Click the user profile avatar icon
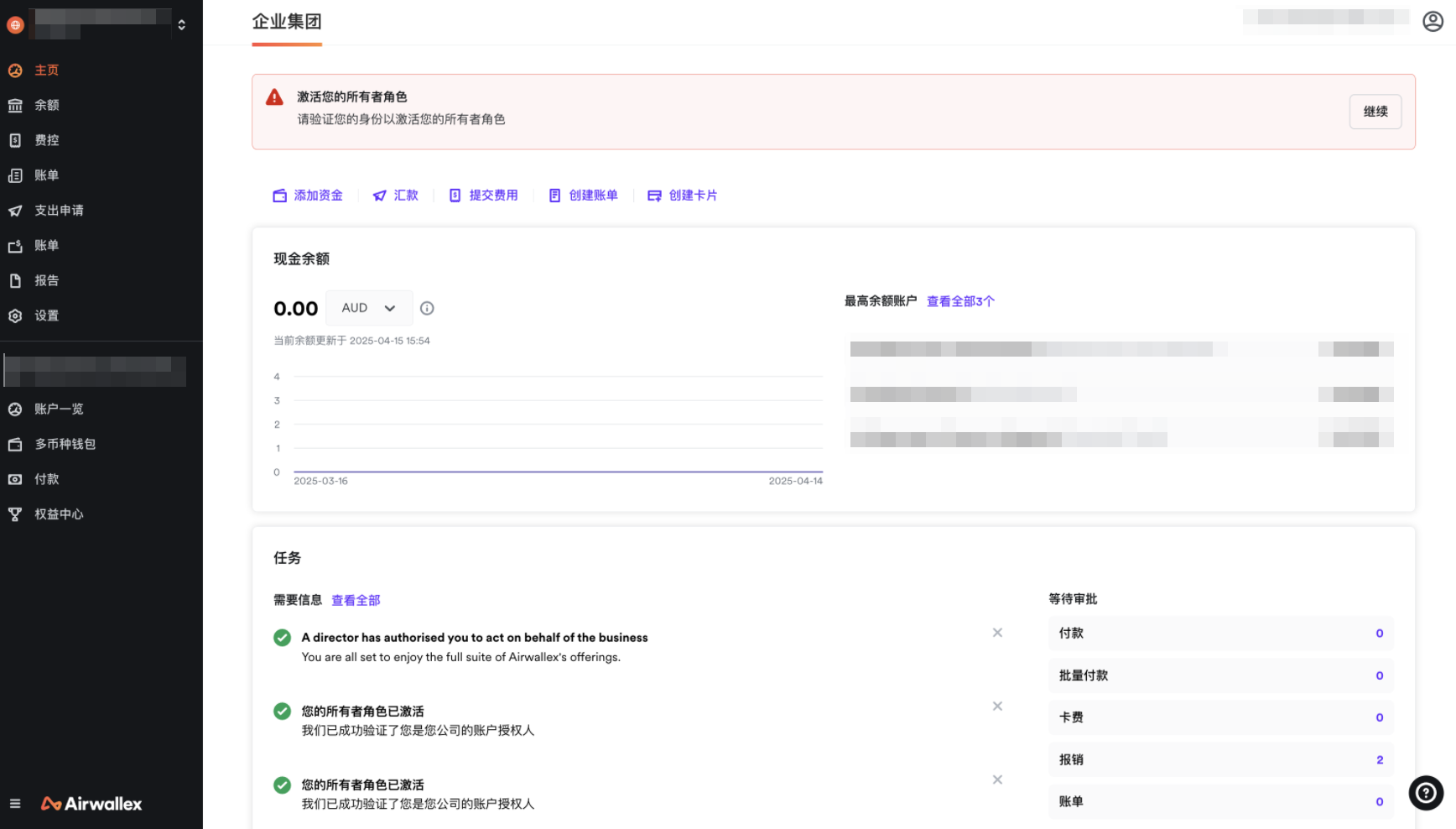This screenshot has width=1456, height=829. coord(1433,21)
